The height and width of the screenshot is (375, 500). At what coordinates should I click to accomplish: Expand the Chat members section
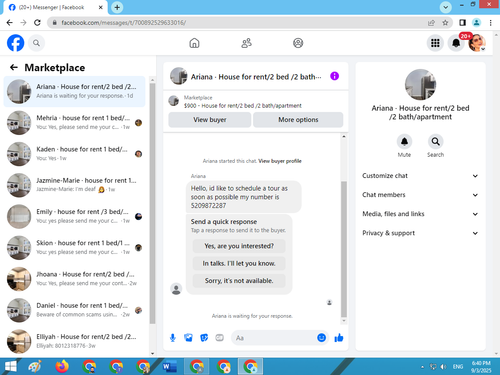420,195
